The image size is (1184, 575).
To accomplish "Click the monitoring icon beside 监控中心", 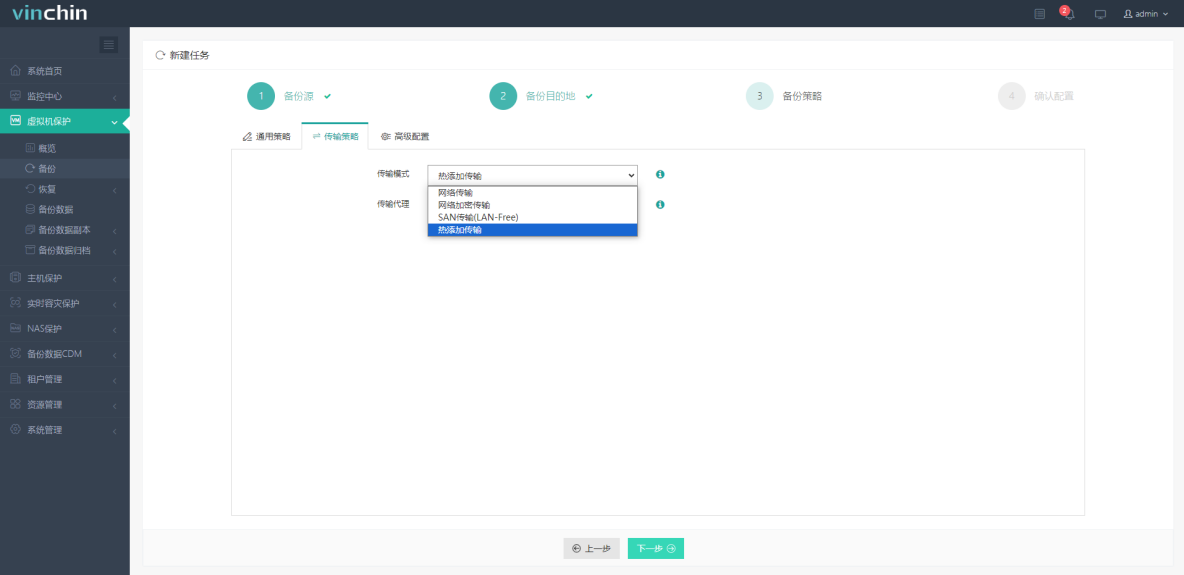I will pos(15,96).
